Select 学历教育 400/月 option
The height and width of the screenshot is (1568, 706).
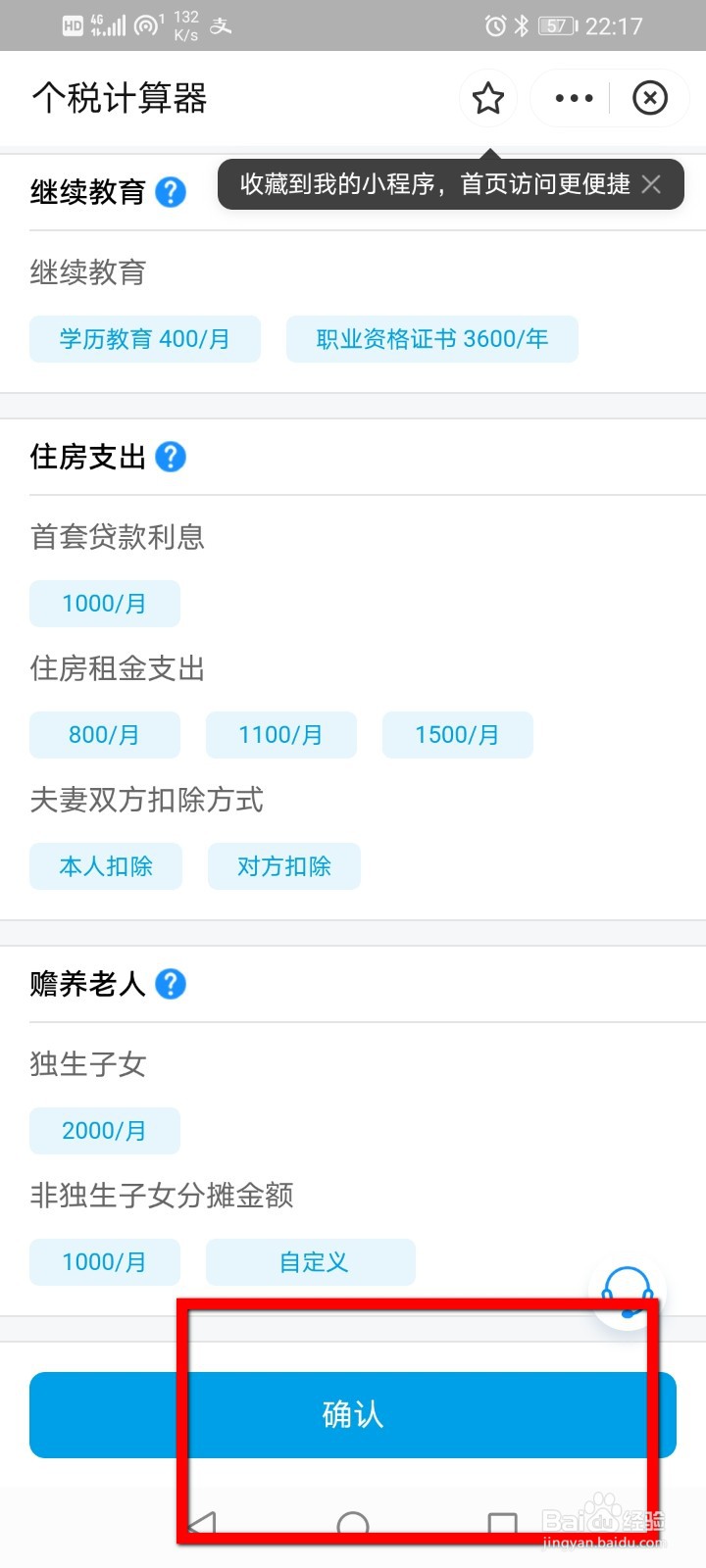click(x=145, y=339)
